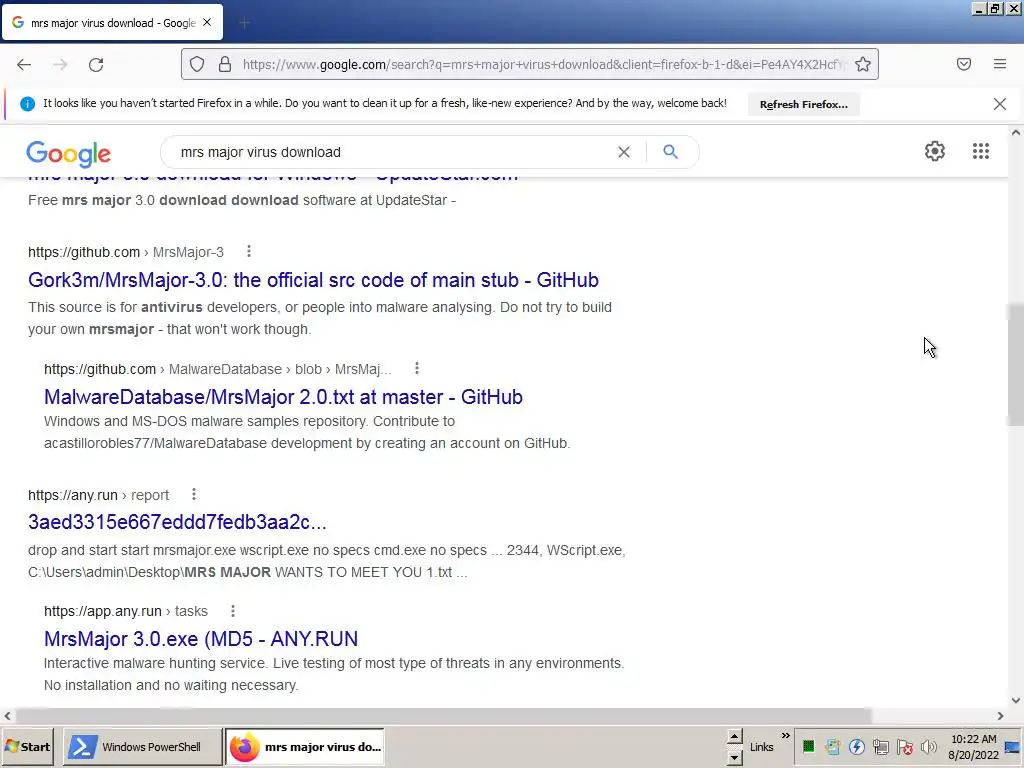Click taskbar toolbar up stepper arrow
This screenshot has width=1024, height=768.
click(735, 738)
